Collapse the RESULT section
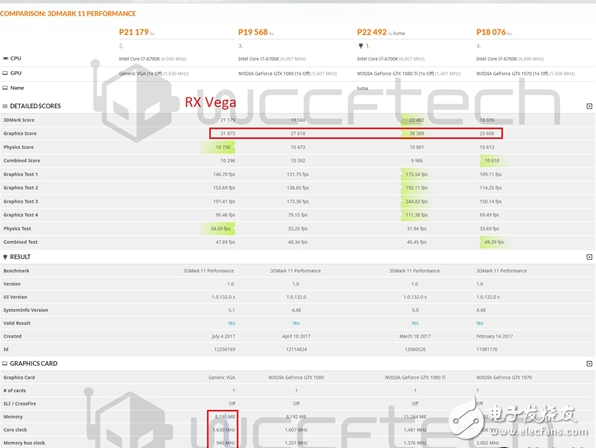This screenshot has height=448, width=596. pyautogui.click(x=589, y=257)
